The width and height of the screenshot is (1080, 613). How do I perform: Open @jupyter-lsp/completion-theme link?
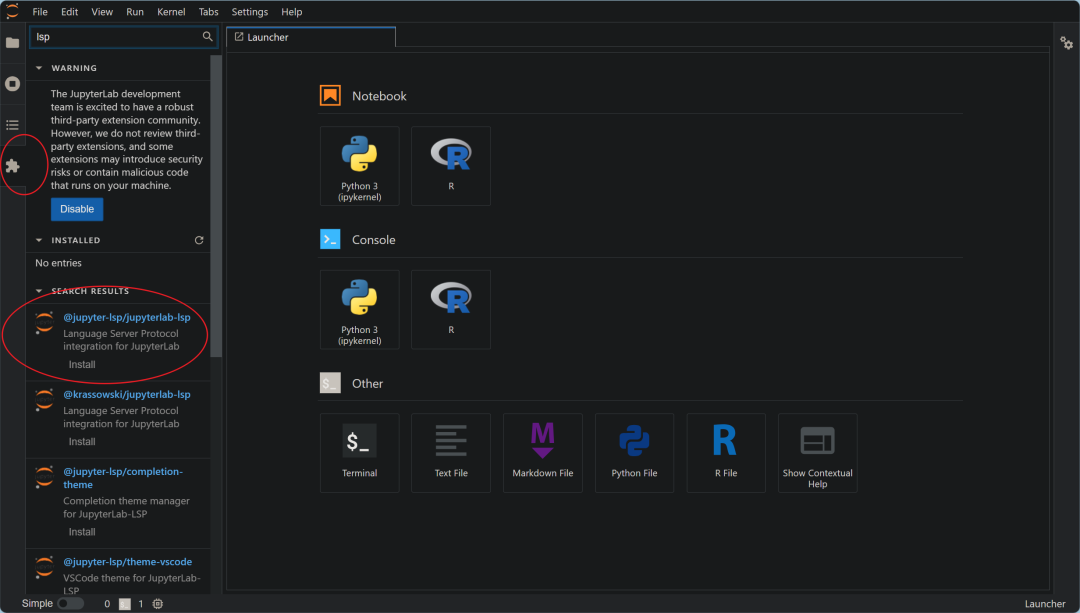pyautogui.click(x=123, y=478)
